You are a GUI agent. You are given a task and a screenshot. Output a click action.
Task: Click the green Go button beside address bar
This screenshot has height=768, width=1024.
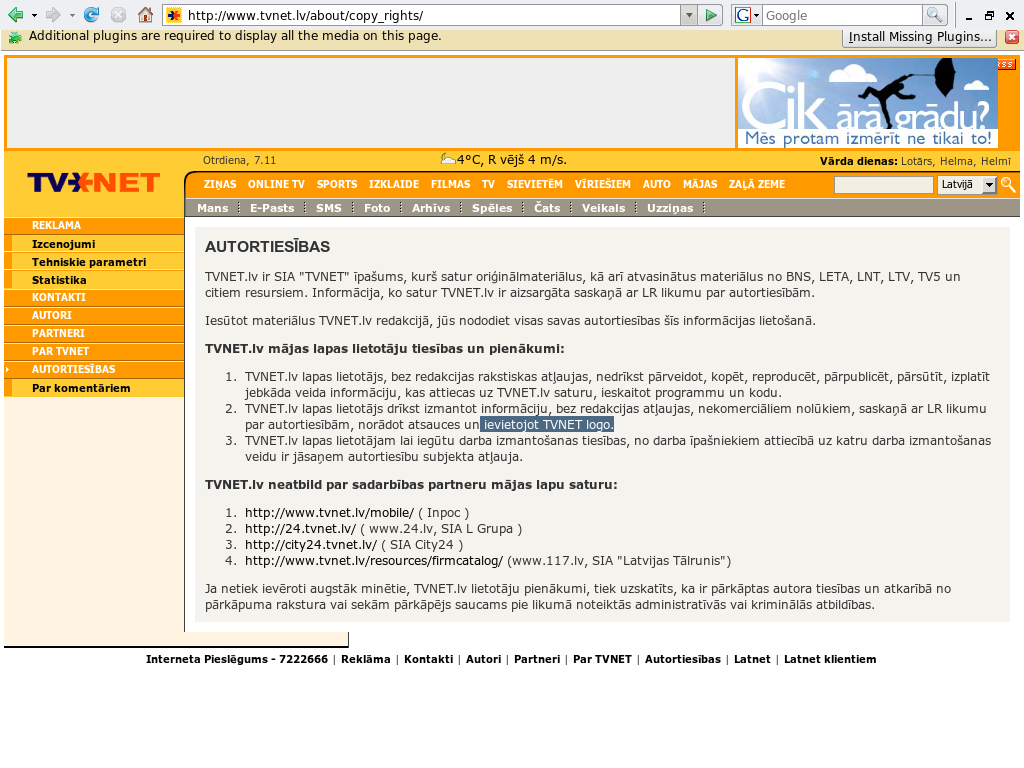(711, 15)
